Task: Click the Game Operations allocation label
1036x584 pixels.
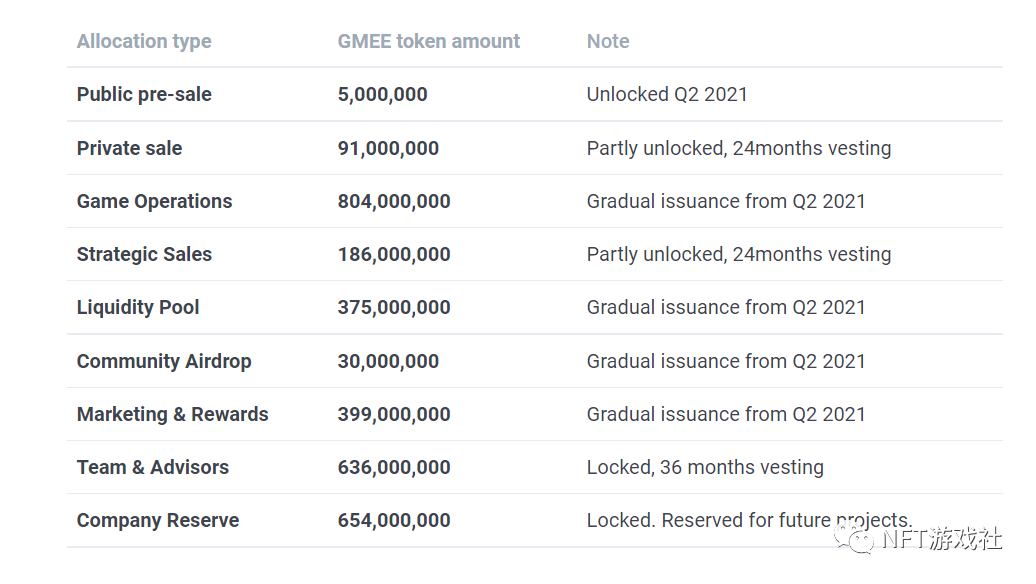Action: click(154, 202)
